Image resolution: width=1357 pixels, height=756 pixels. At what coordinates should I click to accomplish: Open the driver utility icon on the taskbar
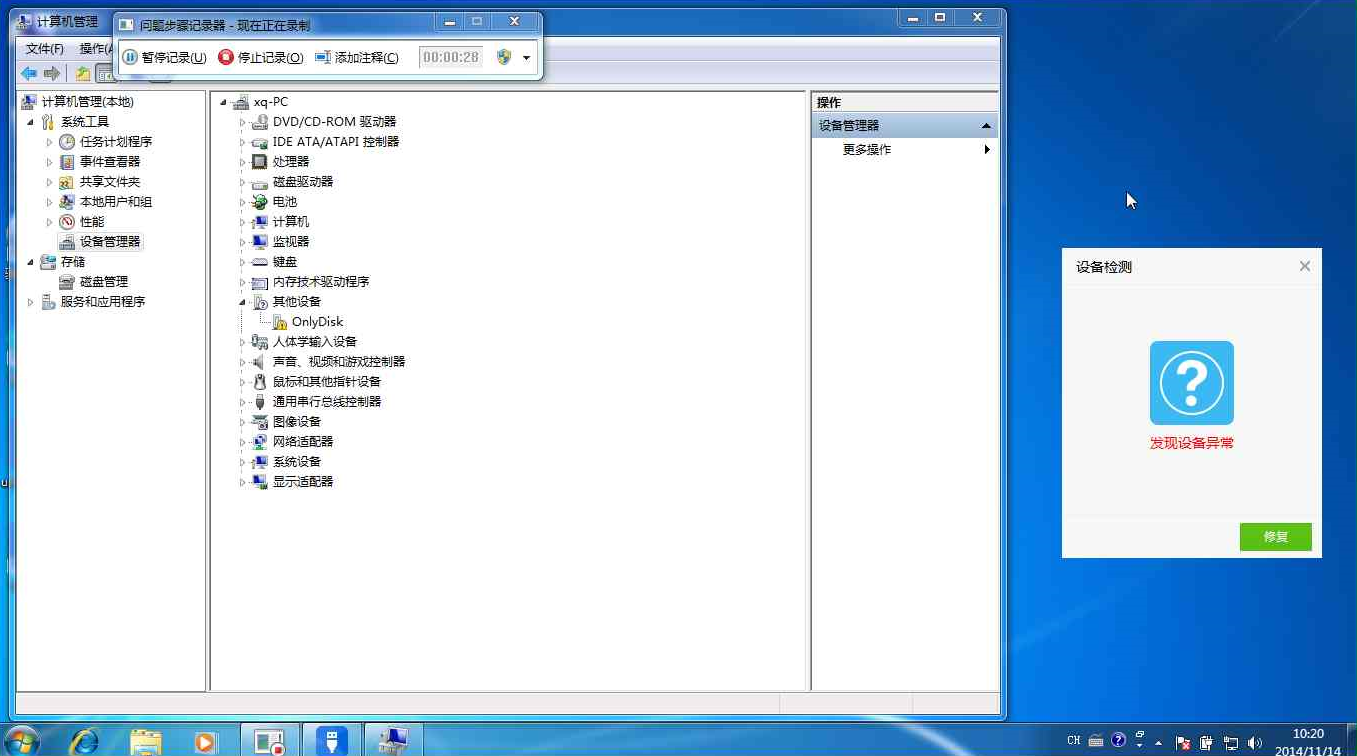tap(331, 740)
